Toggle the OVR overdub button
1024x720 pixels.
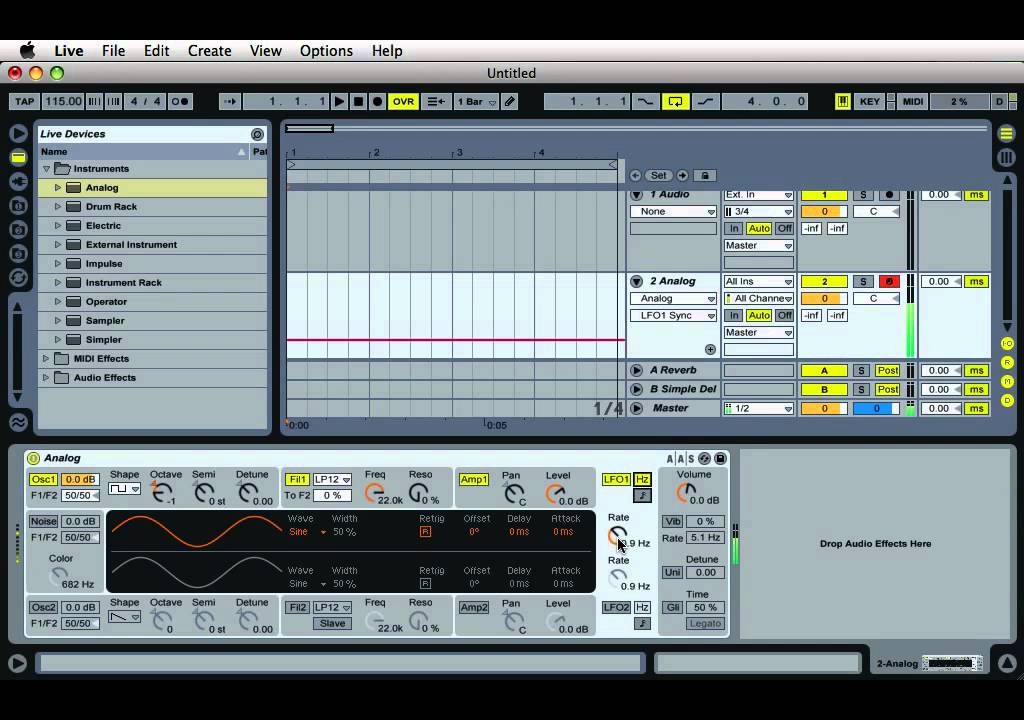point(403,101)
